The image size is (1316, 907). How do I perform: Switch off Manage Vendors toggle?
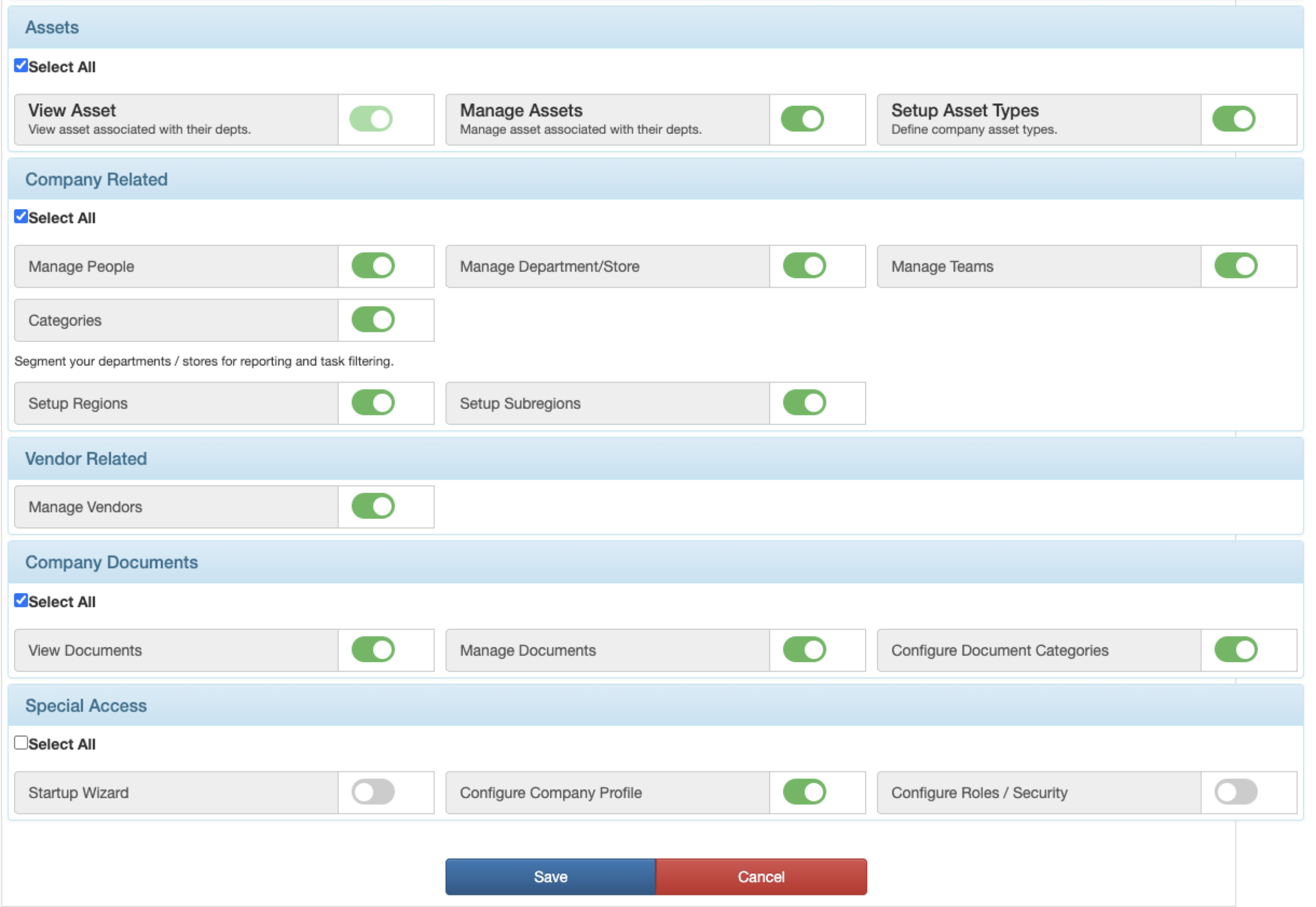tap(373, 506)
